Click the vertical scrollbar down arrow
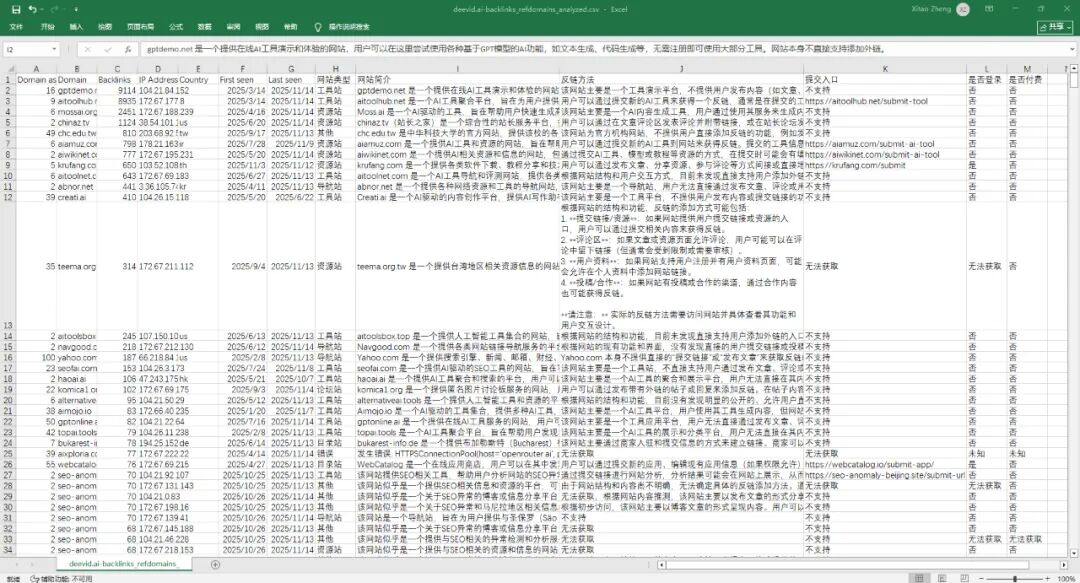 tap(1074, 553)
